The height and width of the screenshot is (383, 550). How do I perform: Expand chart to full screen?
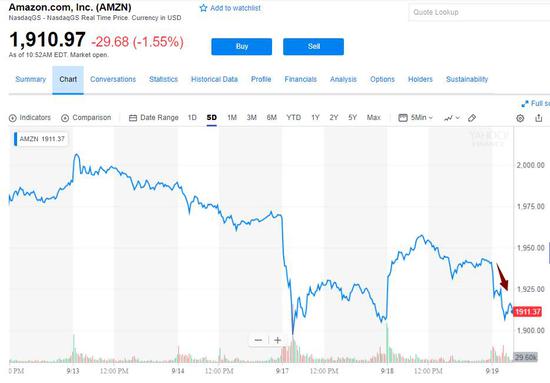coord(535,103)
